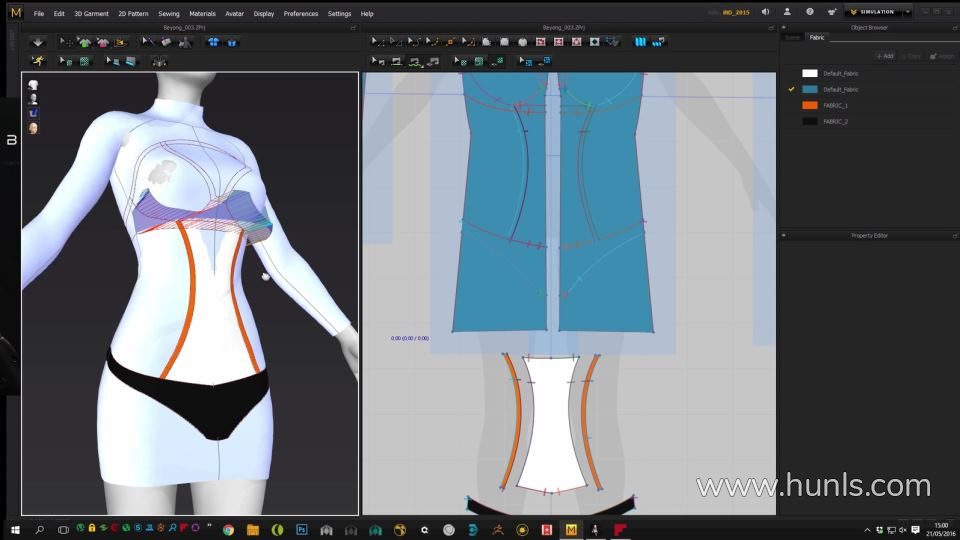
Task: Open Chrome from the Windows taskbar
Action: (x=228, y=530)
